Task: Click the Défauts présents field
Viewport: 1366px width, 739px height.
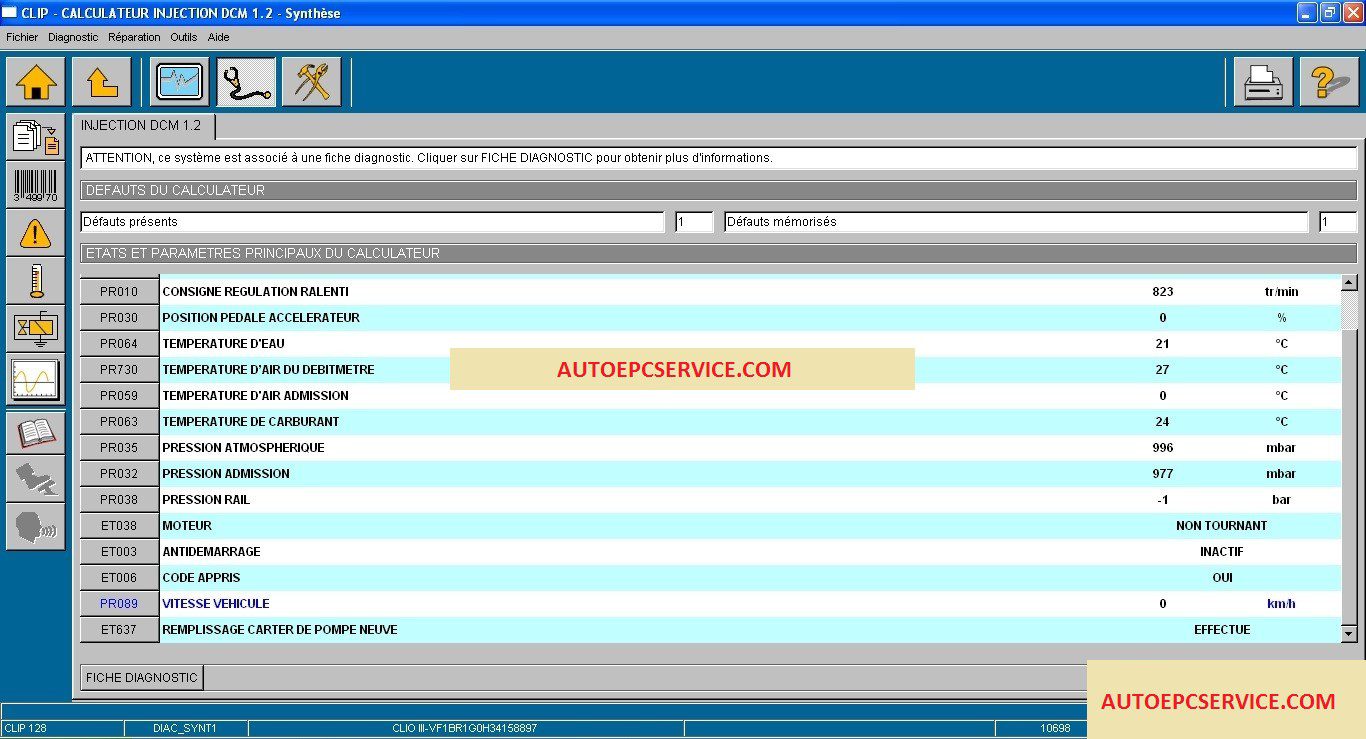Action: [x=372, y=222]
